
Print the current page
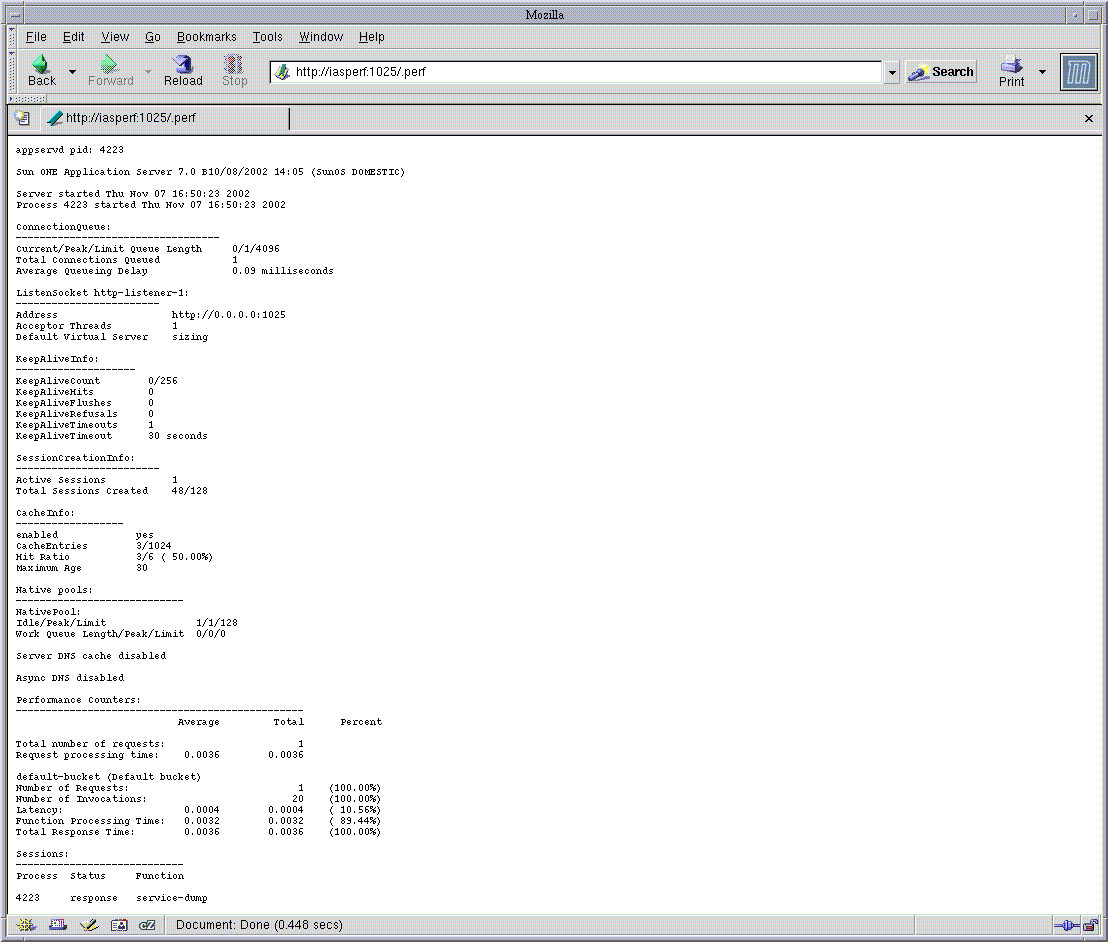pos(1011,71)
